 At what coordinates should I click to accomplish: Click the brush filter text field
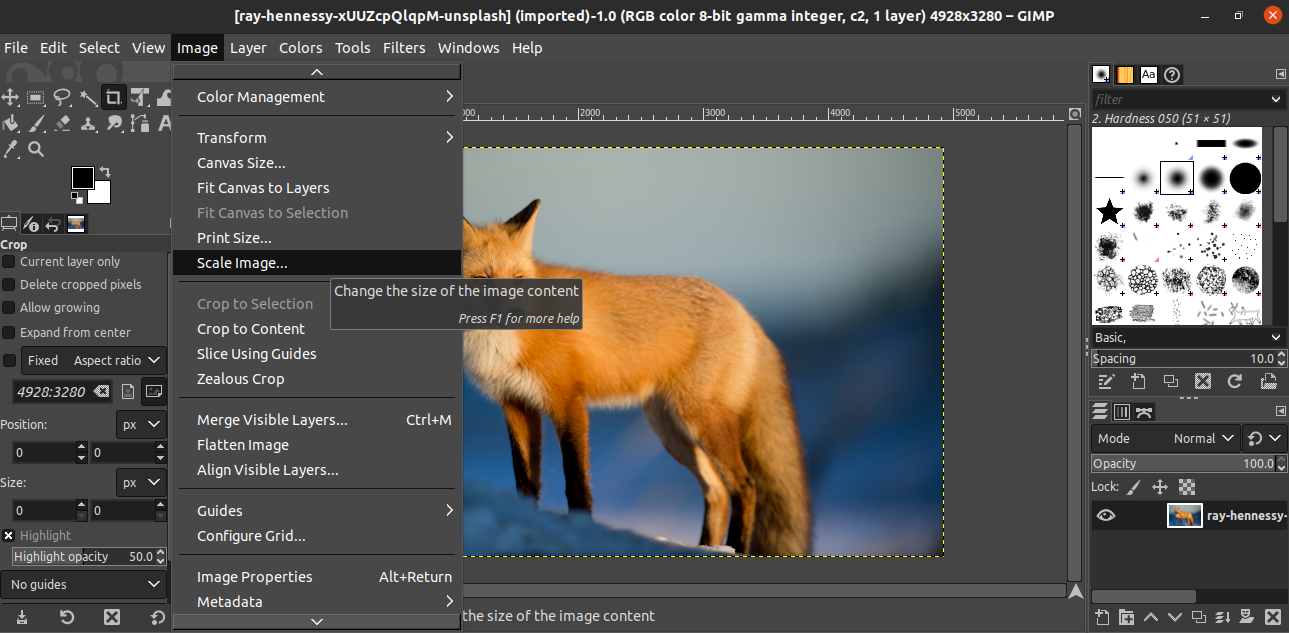click(x=1178, y=99)
